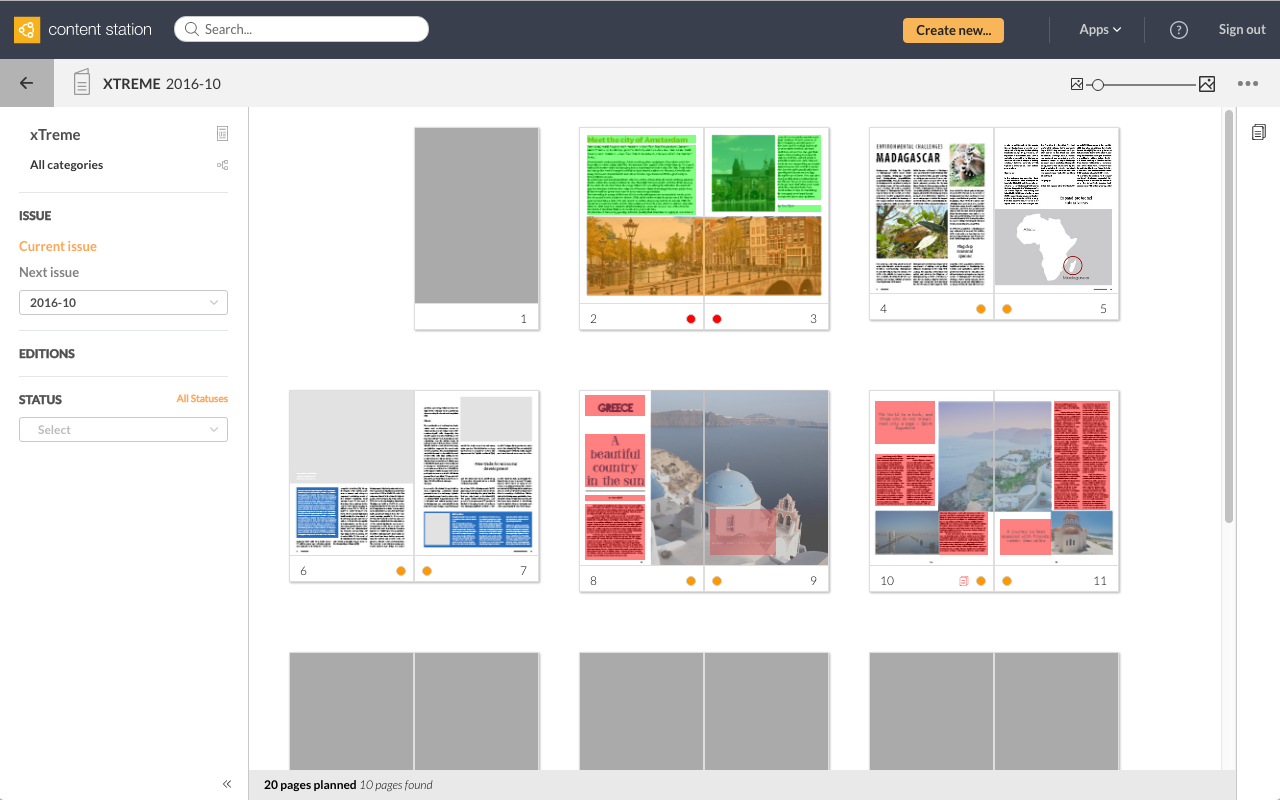Click the back arrow to leave the issue
1280x800 pixels.
click(x=26, y=83)
